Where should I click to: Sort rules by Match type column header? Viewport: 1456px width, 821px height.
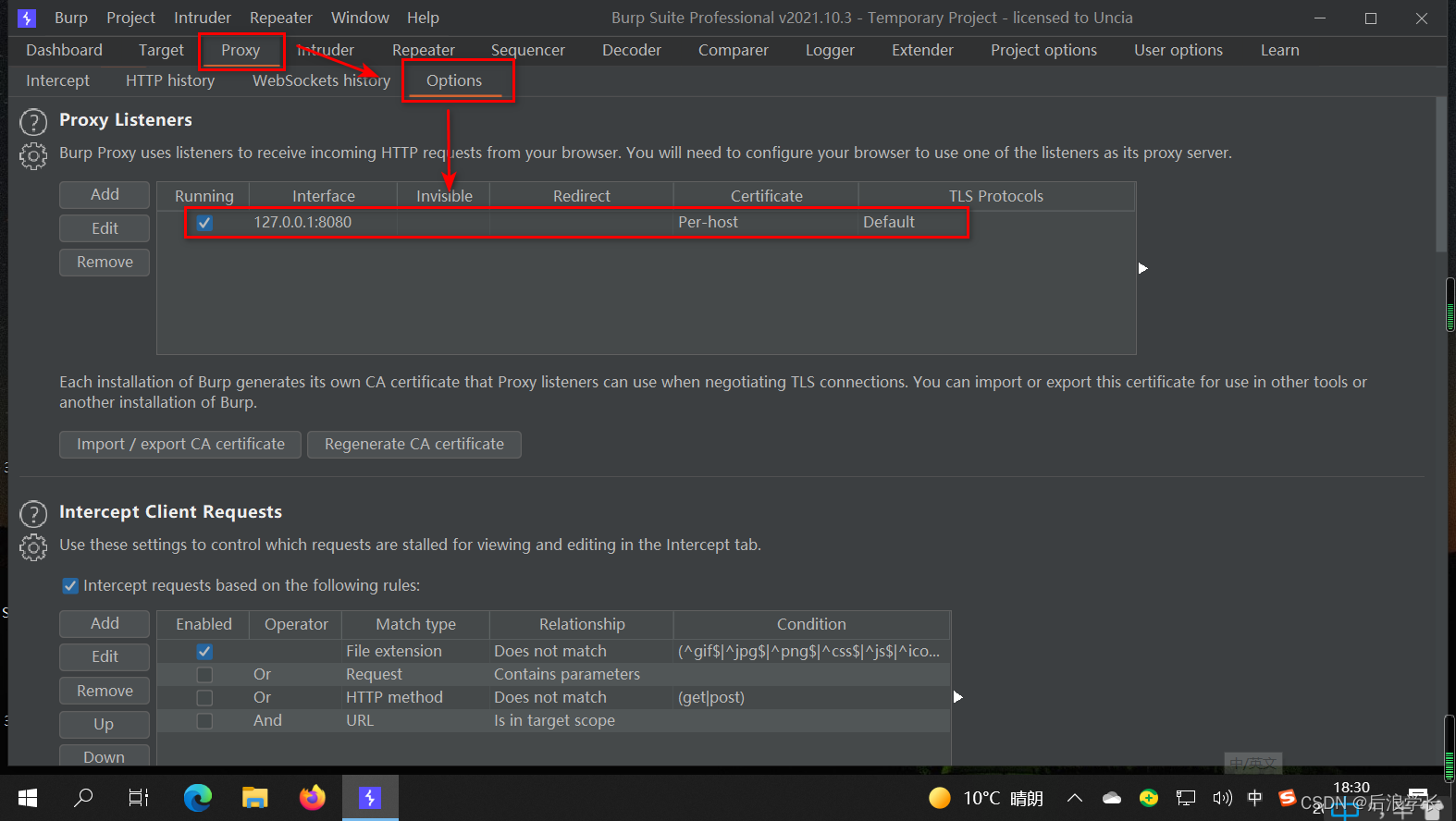point(415,624)
